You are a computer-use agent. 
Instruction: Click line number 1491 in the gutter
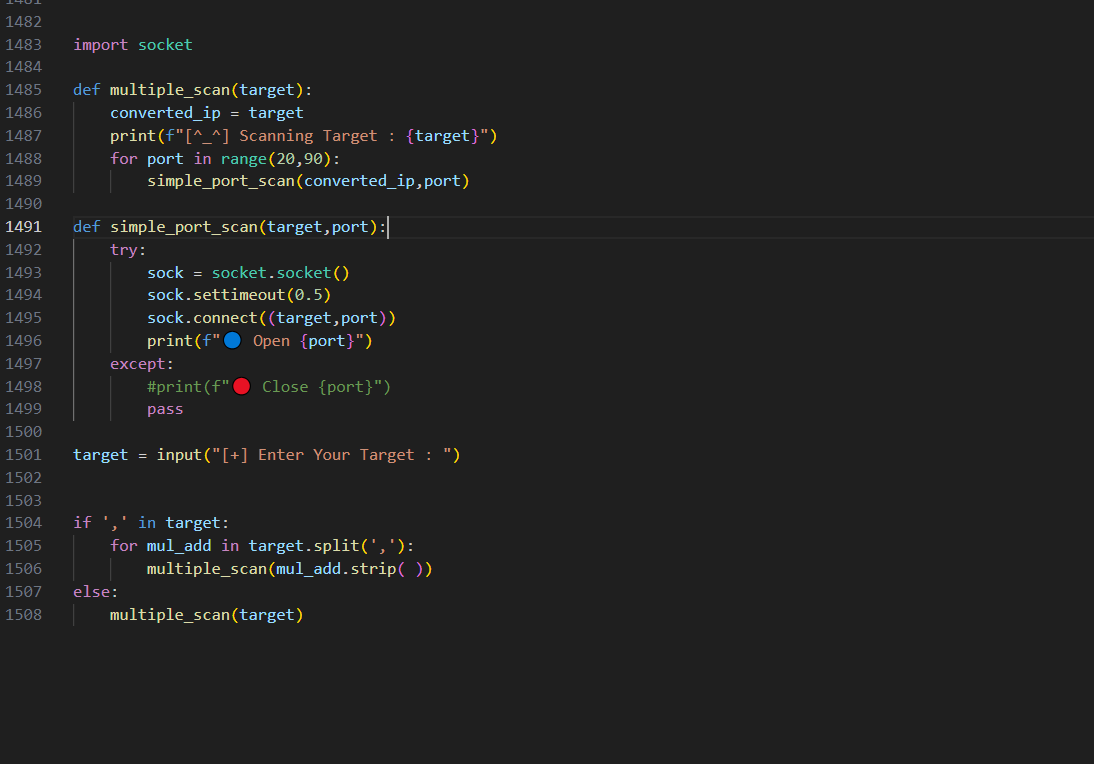(24, 227)
